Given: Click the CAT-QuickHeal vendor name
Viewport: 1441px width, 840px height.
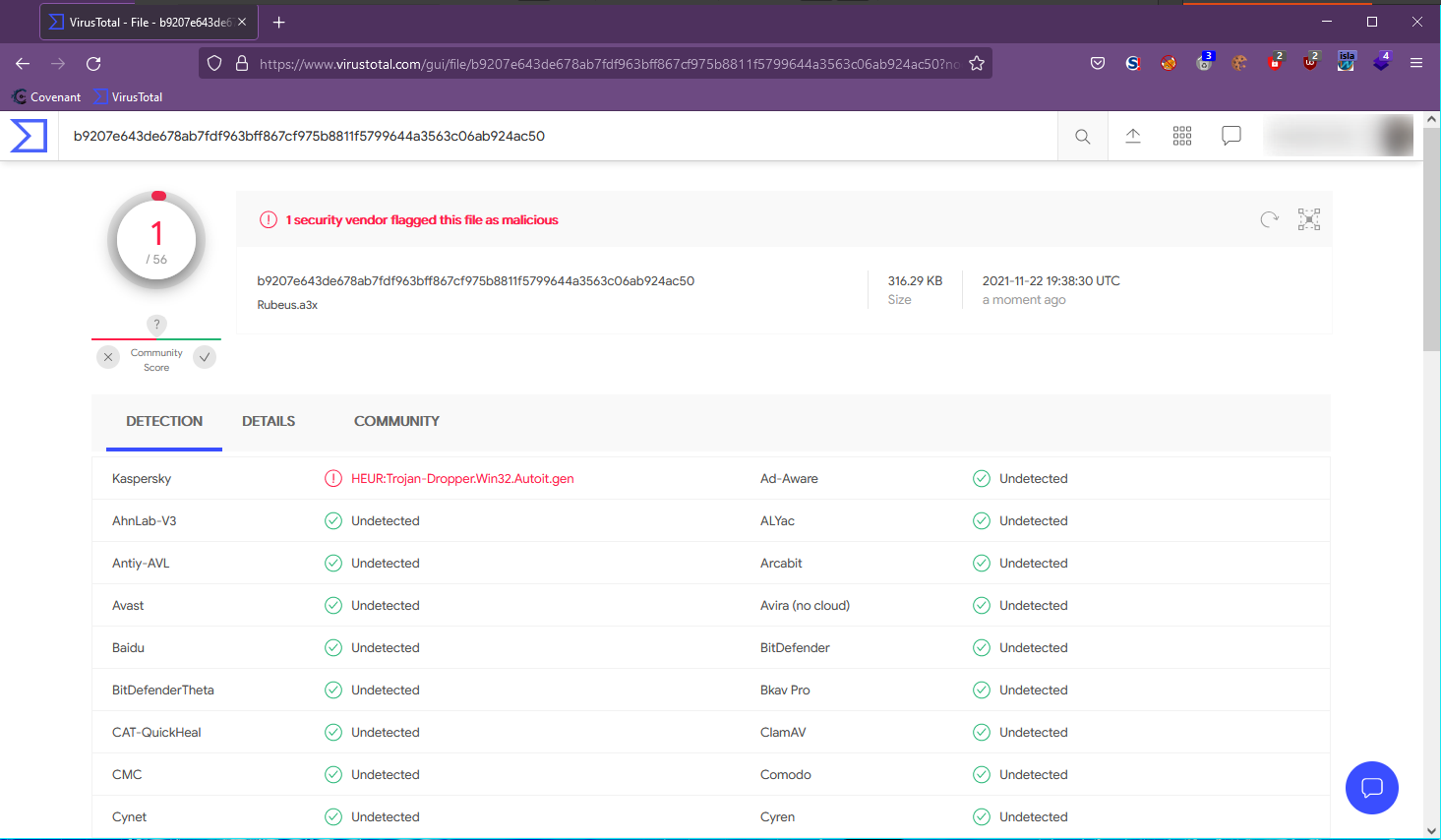Looking at the screenshot, I should 156,733.
